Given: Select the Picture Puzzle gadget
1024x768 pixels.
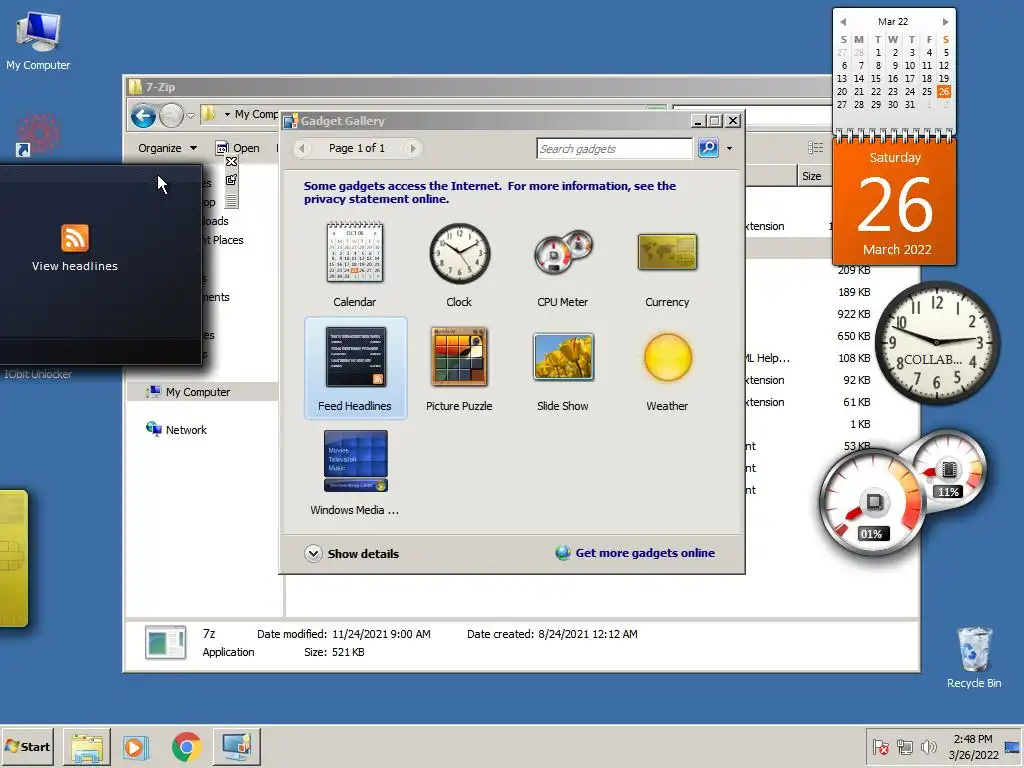Looking at the screenshot, I should coord(459,368).
